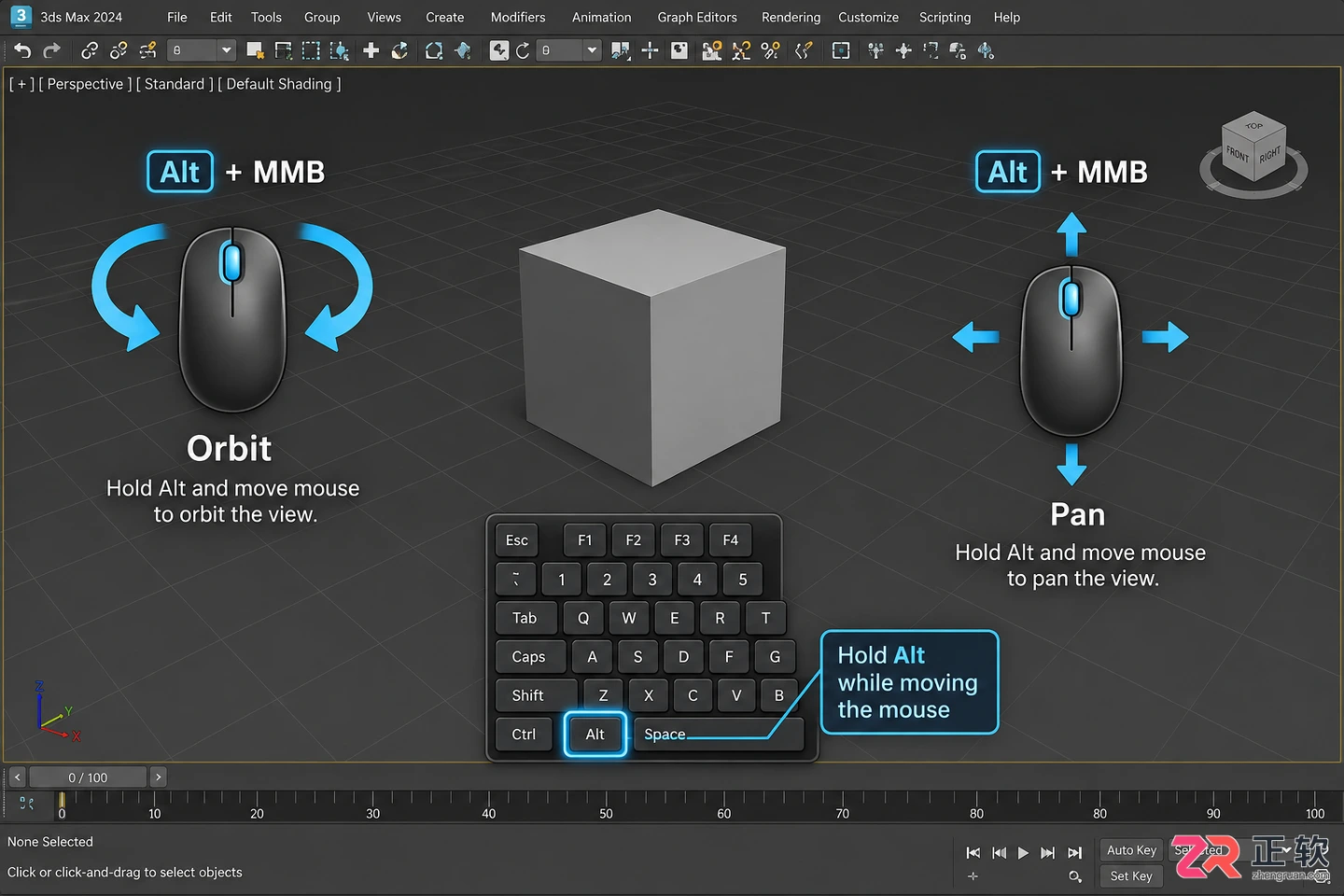The image size is (1344, 896).
Task: Open the Modifiers menu
Action: tap(518, 17)
